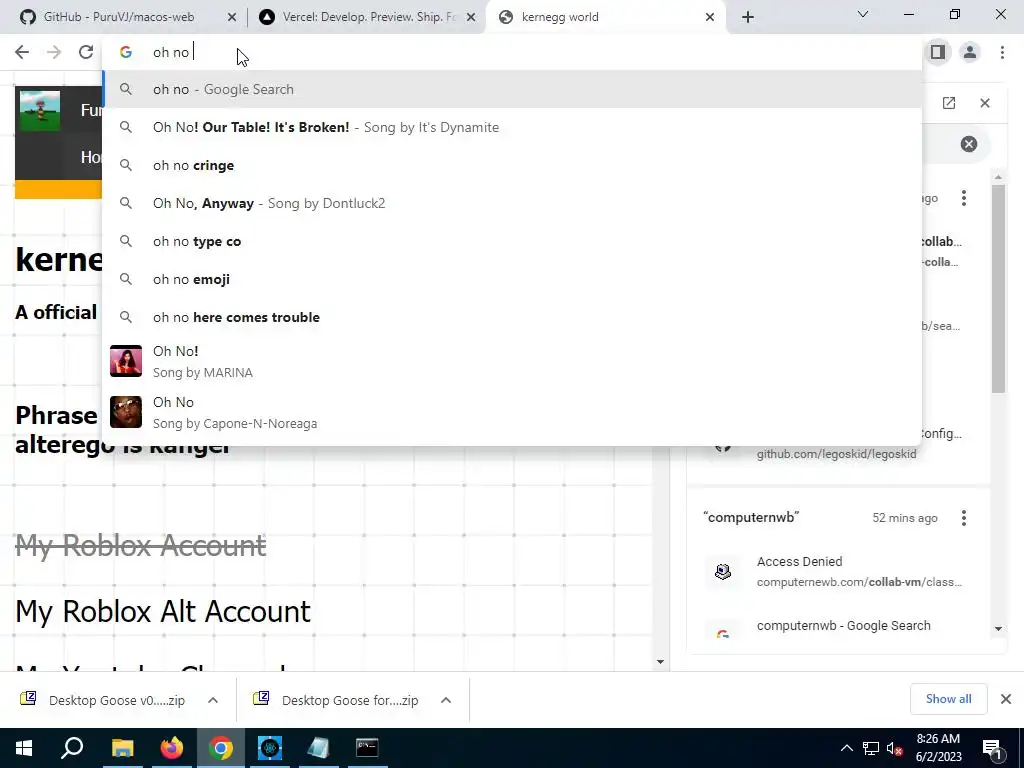Go back with the browser back arrow

[22, 52]
